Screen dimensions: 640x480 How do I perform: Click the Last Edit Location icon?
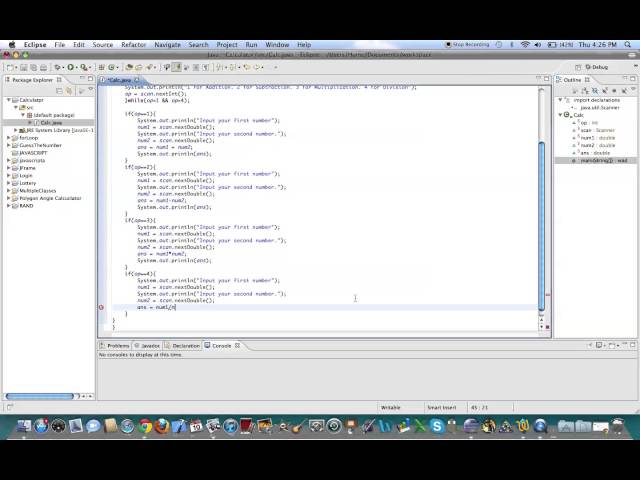point(246,67)
